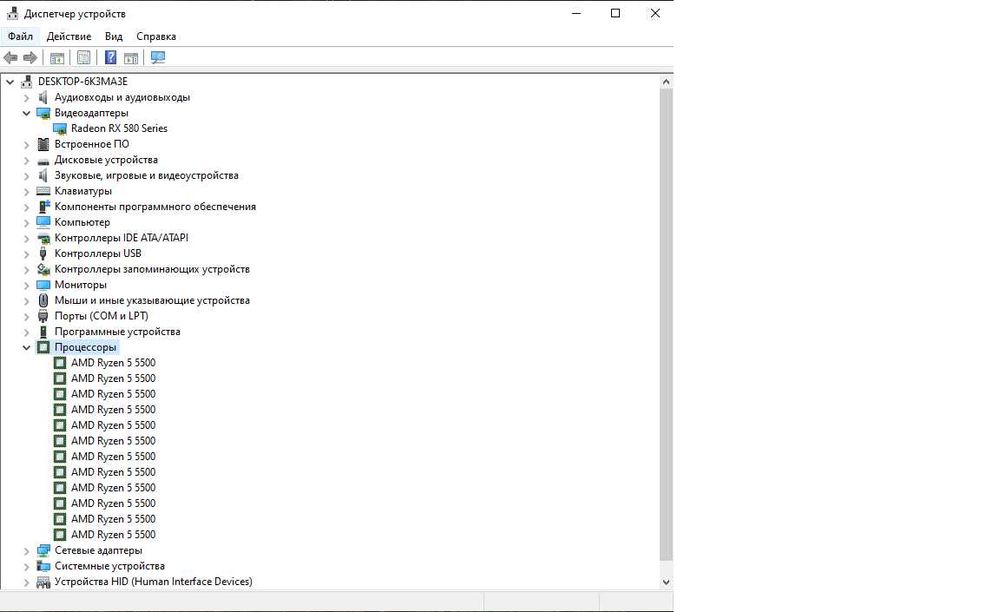Collapse the Процессоры branch
Screen dimensions: 1000x612
pyautogui.click(x=26, y=347)
